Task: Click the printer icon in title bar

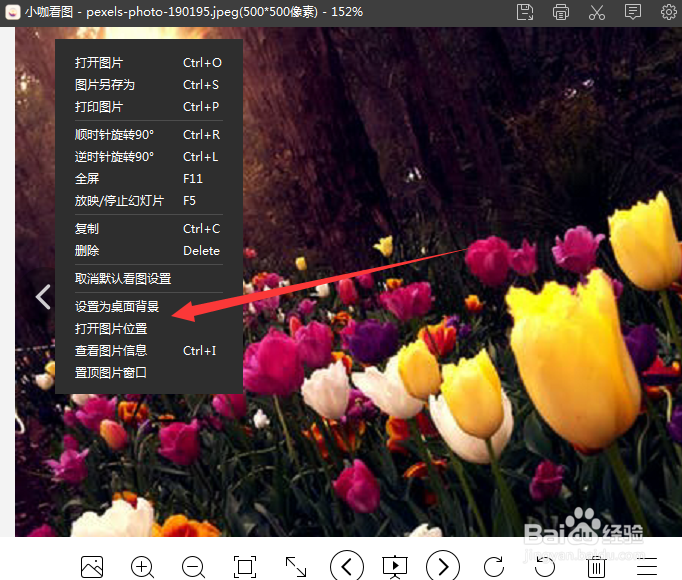Action: (561, 12)
